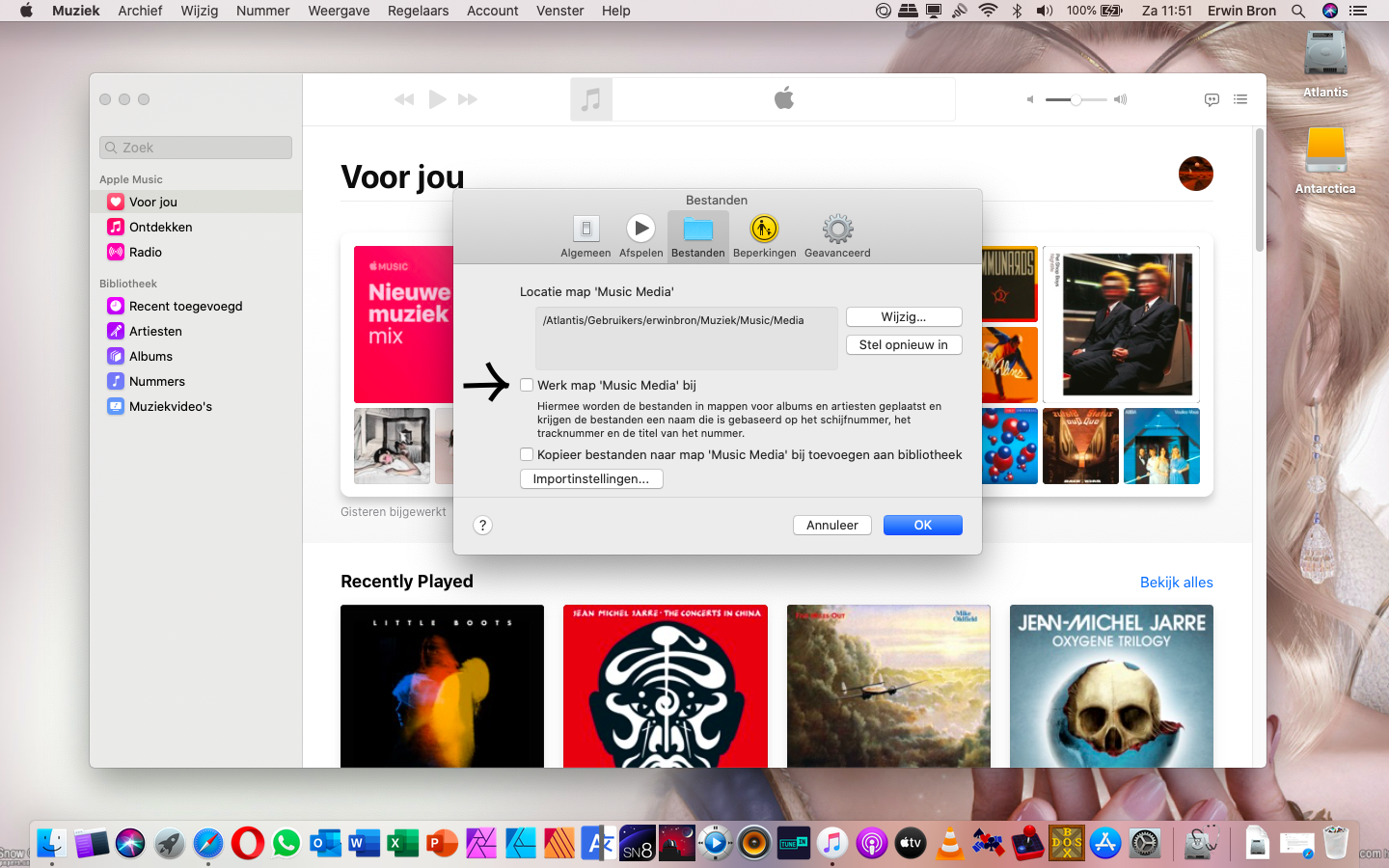Click the Zoek search field
This screenshot has height=868, width=1389.
point(196,148)
